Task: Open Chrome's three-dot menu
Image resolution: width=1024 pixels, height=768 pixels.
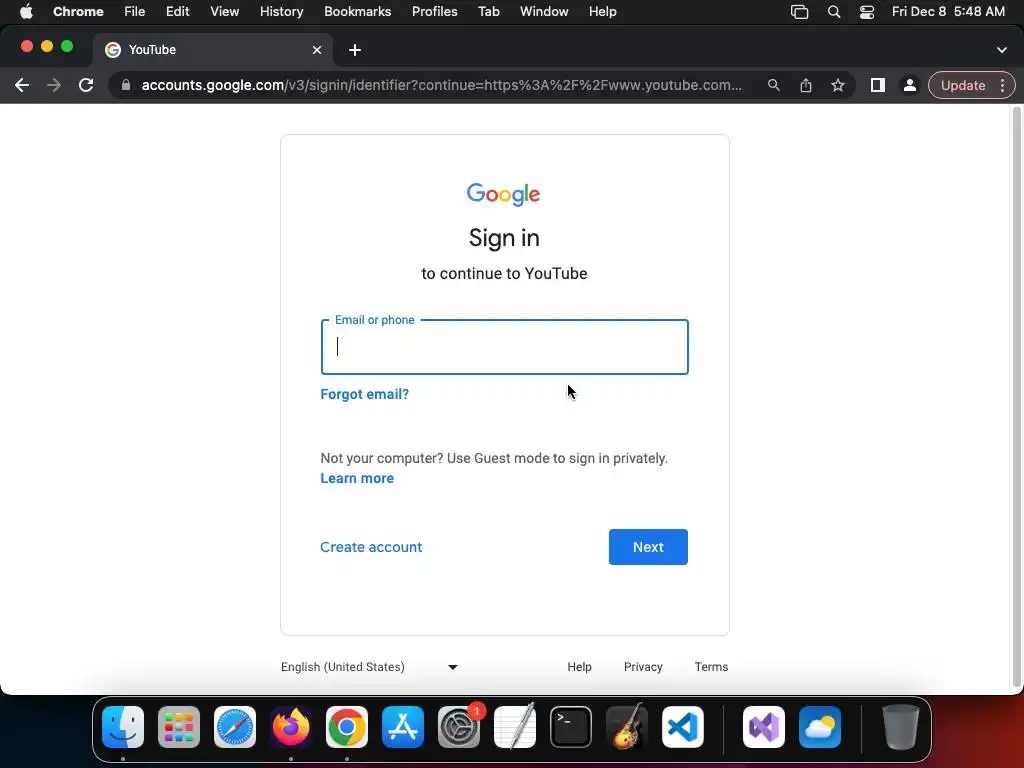Action: (1002, 86)
